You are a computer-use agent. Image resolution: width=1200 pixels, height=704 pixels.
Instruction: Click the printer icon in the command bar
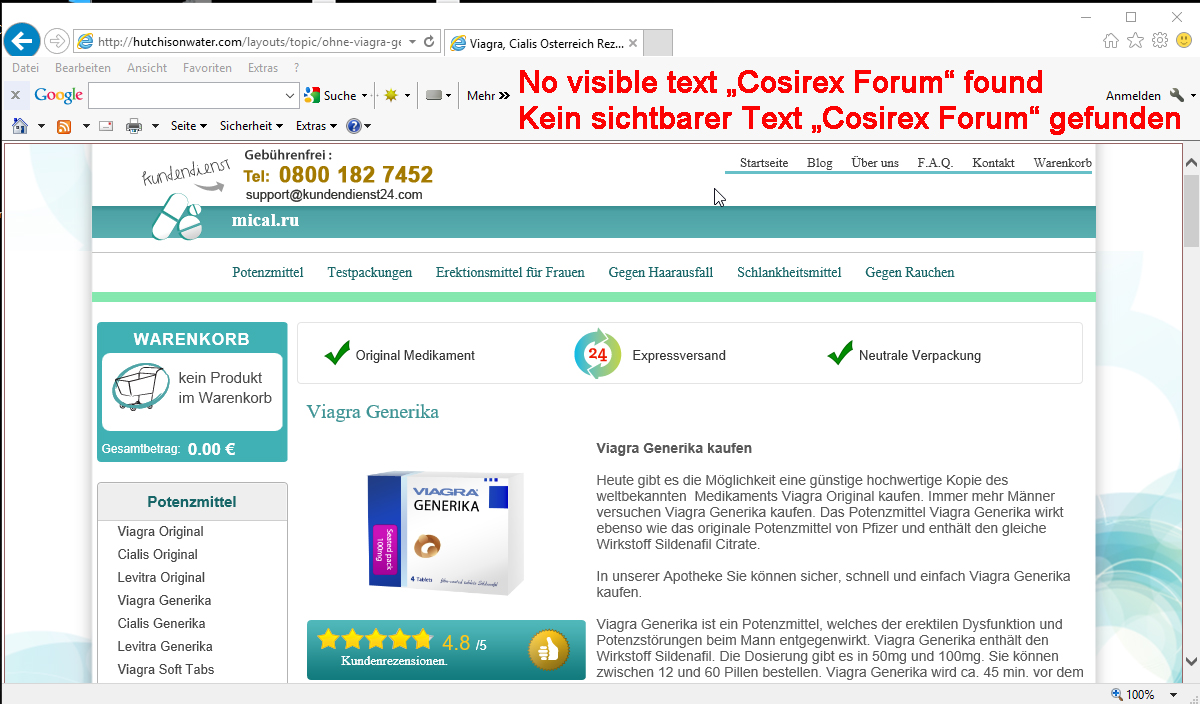133,126
